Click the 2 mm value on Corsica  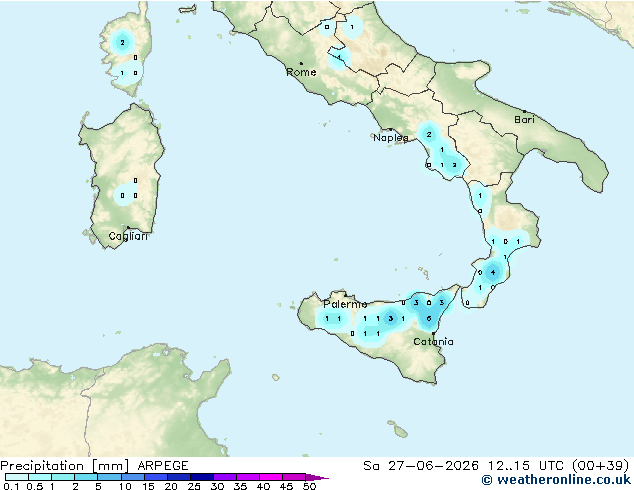click(122, 42)
